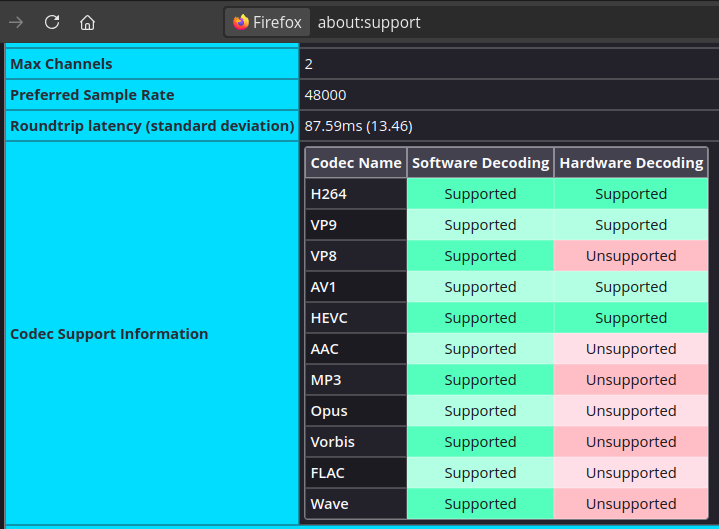
Task: Select the AV1 codec name cell
Action: (356, 287)
